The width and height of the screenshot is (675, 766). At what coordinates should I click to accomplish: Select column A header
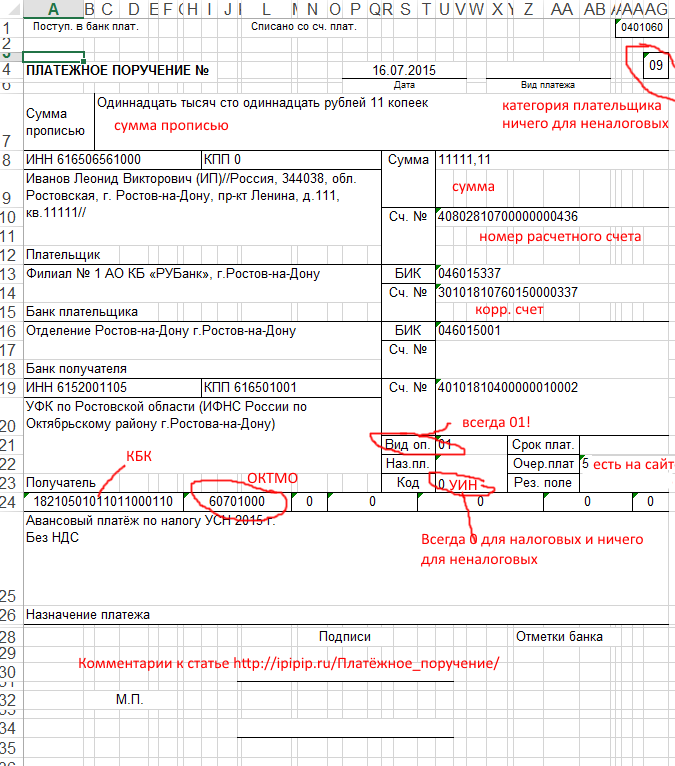pyautogui.click(x=54, y=9)
